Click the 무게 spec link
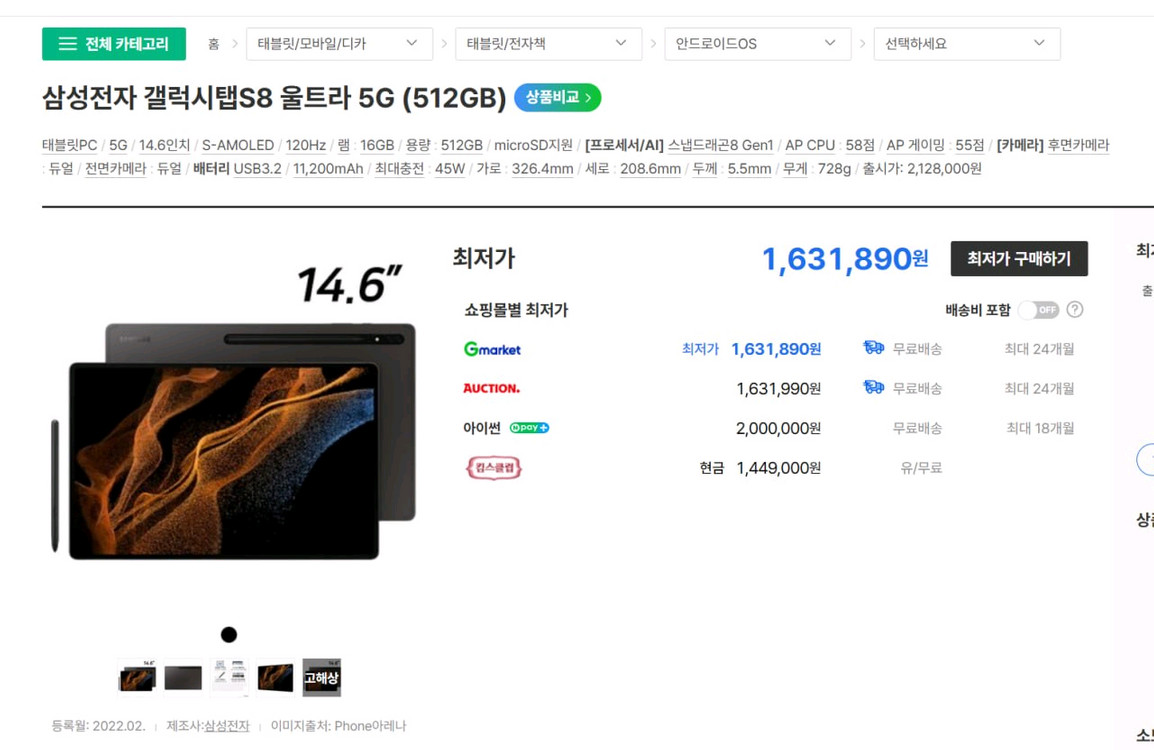Image resolution: width=1154 pixels, height=750 pixels. 795,169
